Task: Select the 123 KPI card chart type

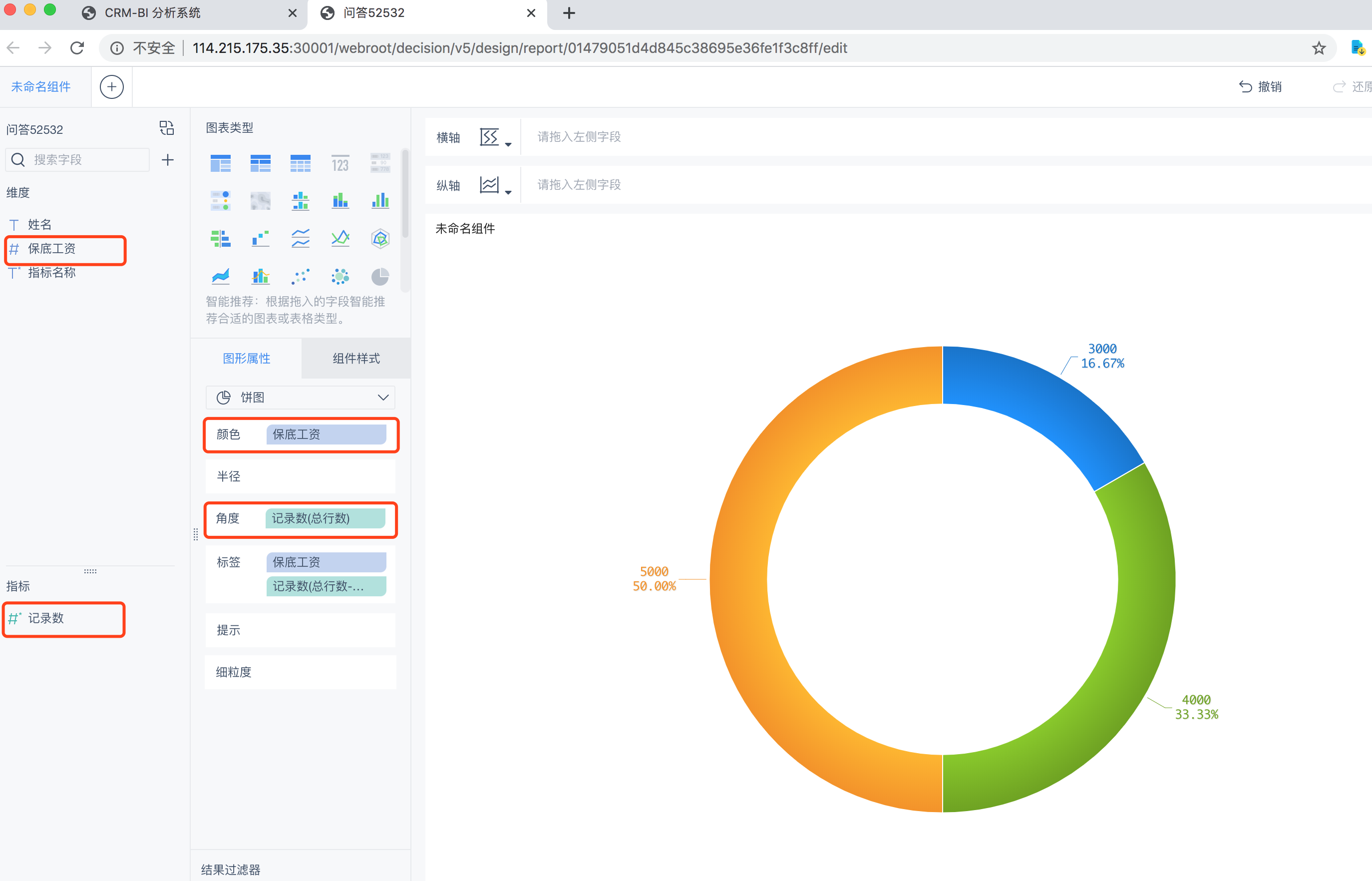Action: pos(341,164)
